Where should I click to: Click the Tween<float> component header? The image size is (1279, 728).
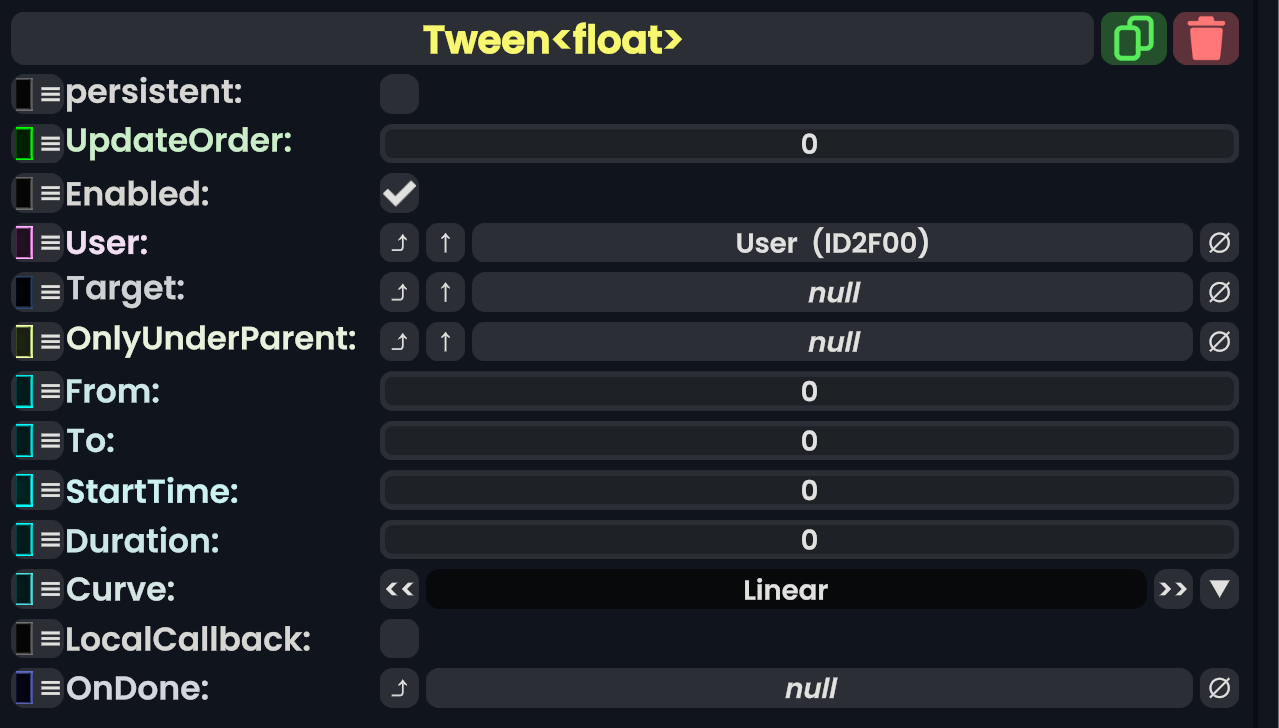[552, 39]
